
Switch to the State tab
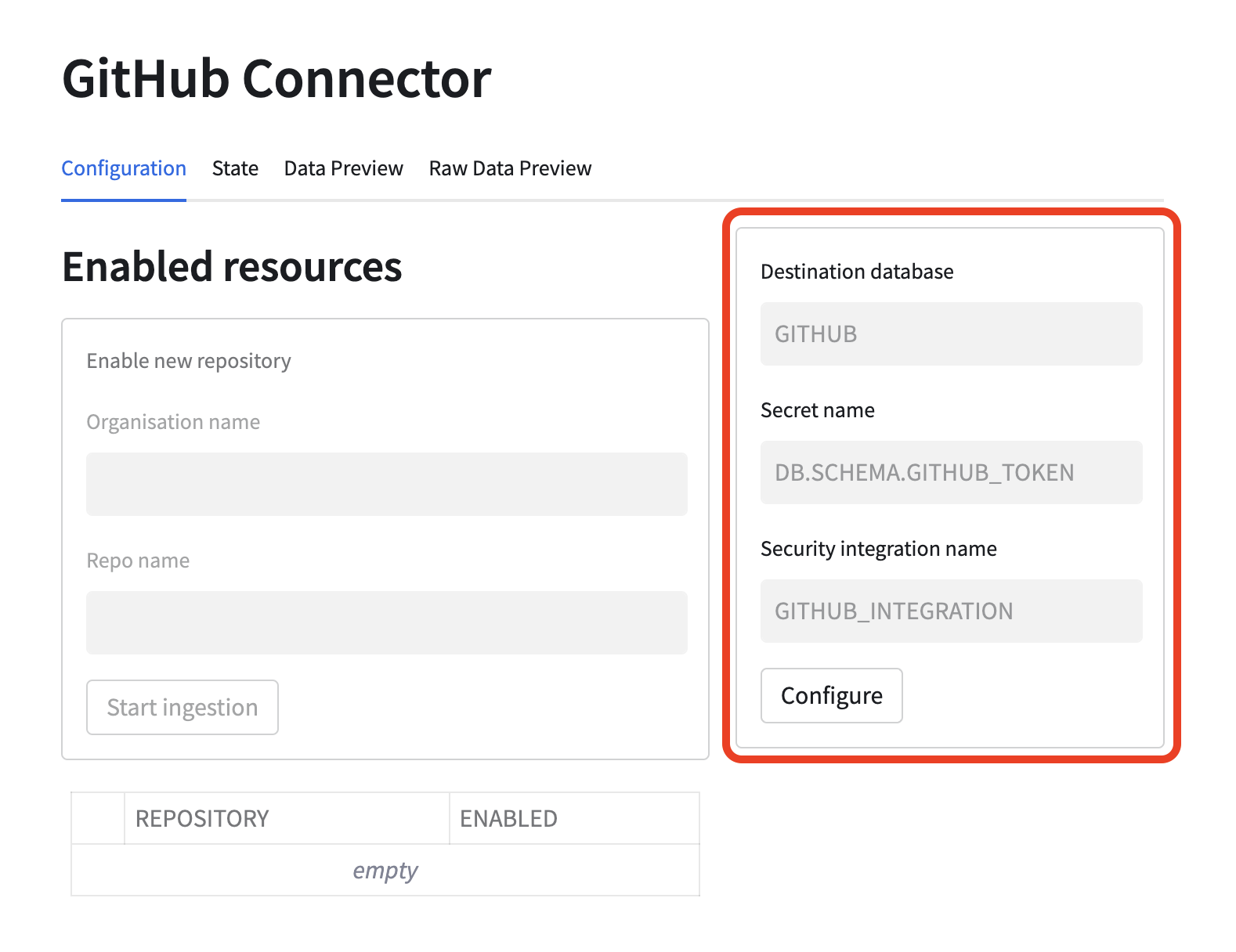235,168
